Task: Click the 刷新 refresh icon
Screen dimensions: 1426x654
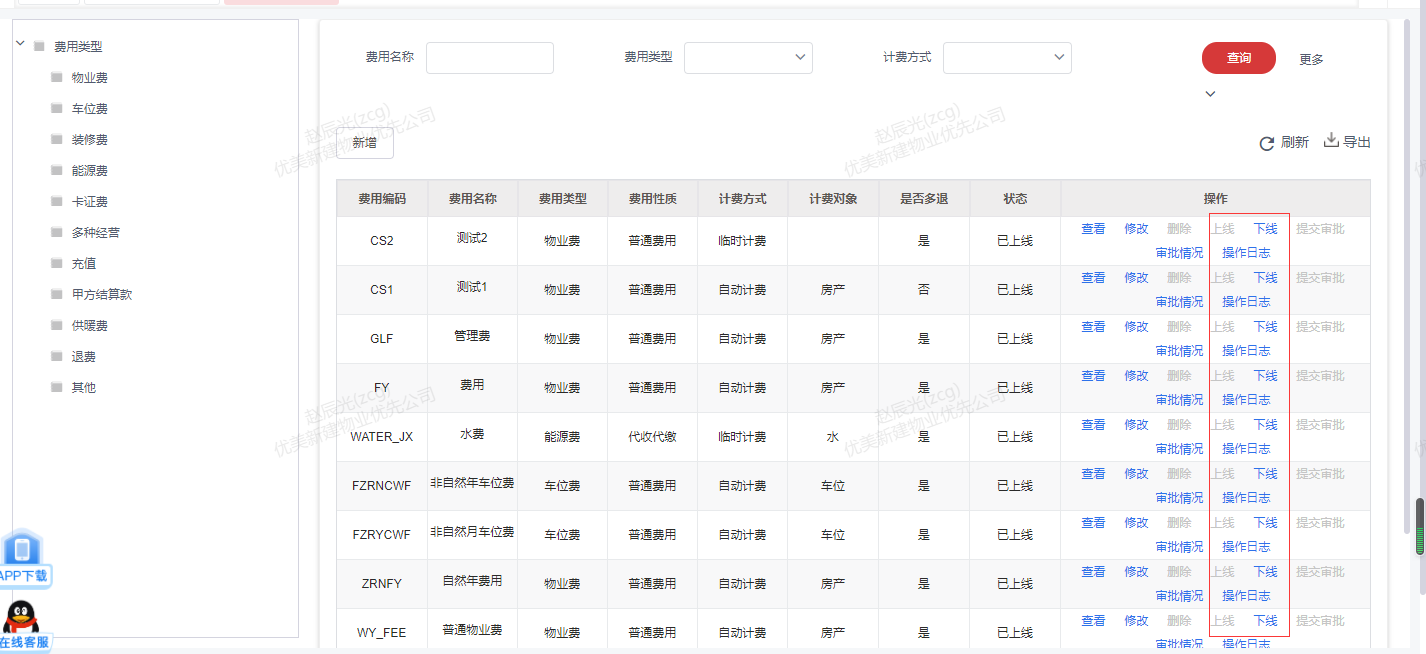Action: (x=1266, y=144)
